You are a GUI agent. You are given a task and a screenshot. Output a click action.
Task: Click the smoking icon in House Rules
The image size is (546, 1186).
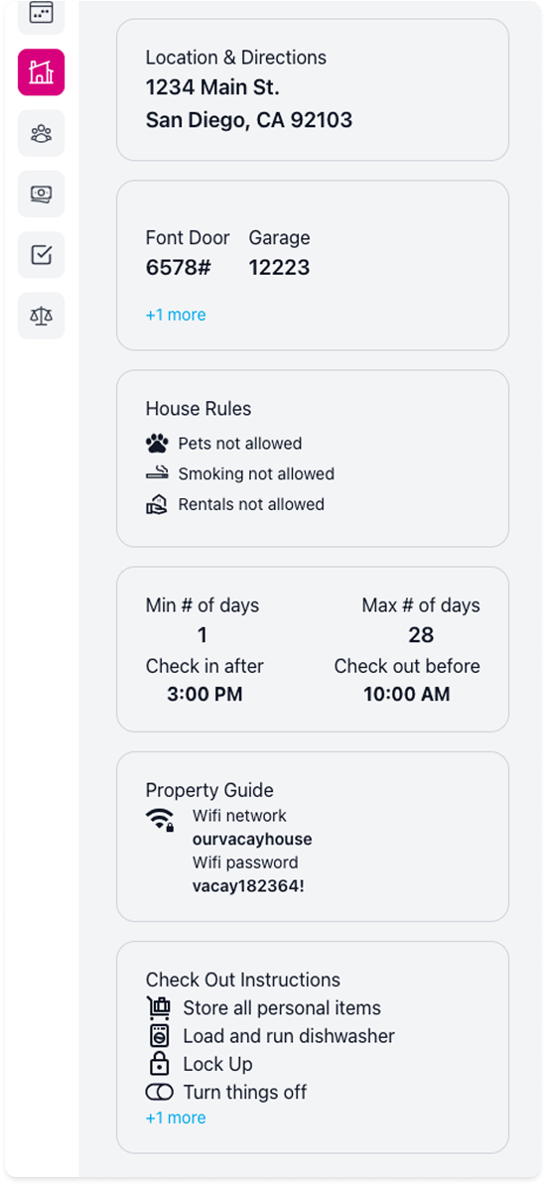[157, 474]
